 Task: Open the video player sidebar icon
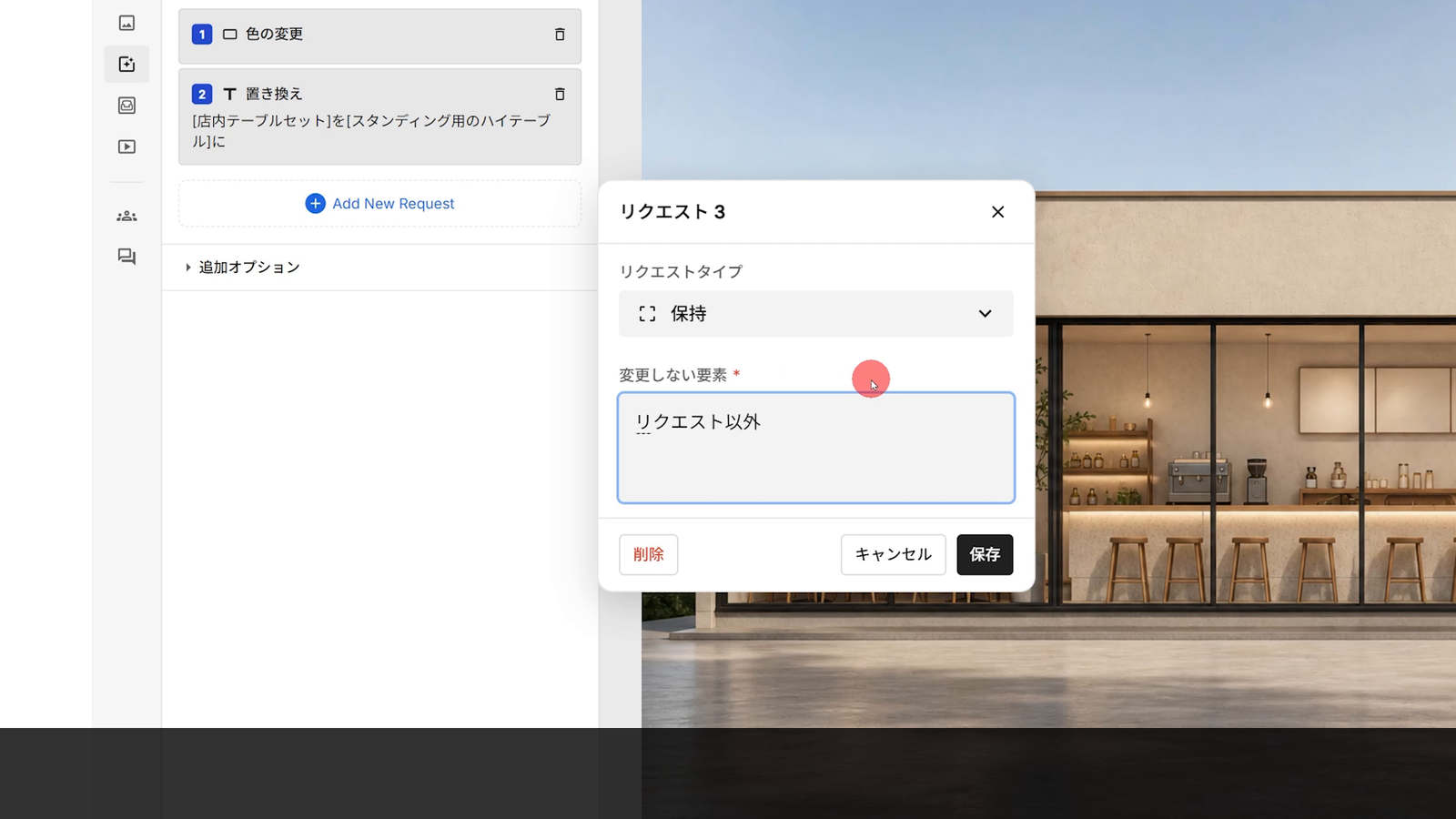(126, 147)
